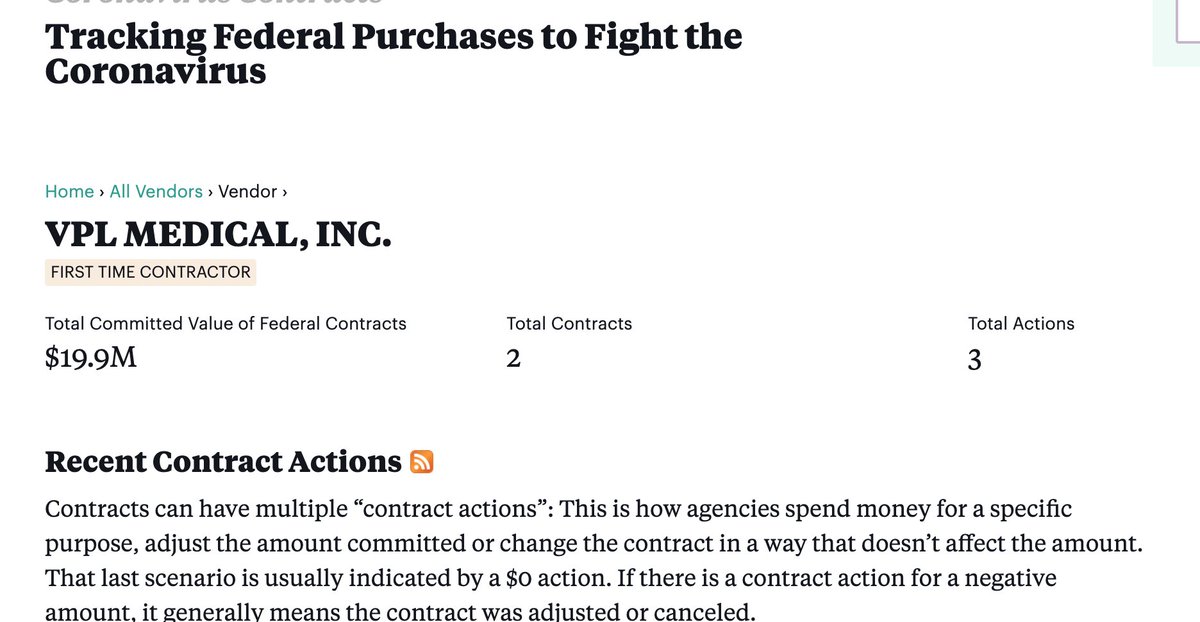The image size is (1200, 622).
Task: Go to the Home breadcrumb link
Action: coord(69,191)
